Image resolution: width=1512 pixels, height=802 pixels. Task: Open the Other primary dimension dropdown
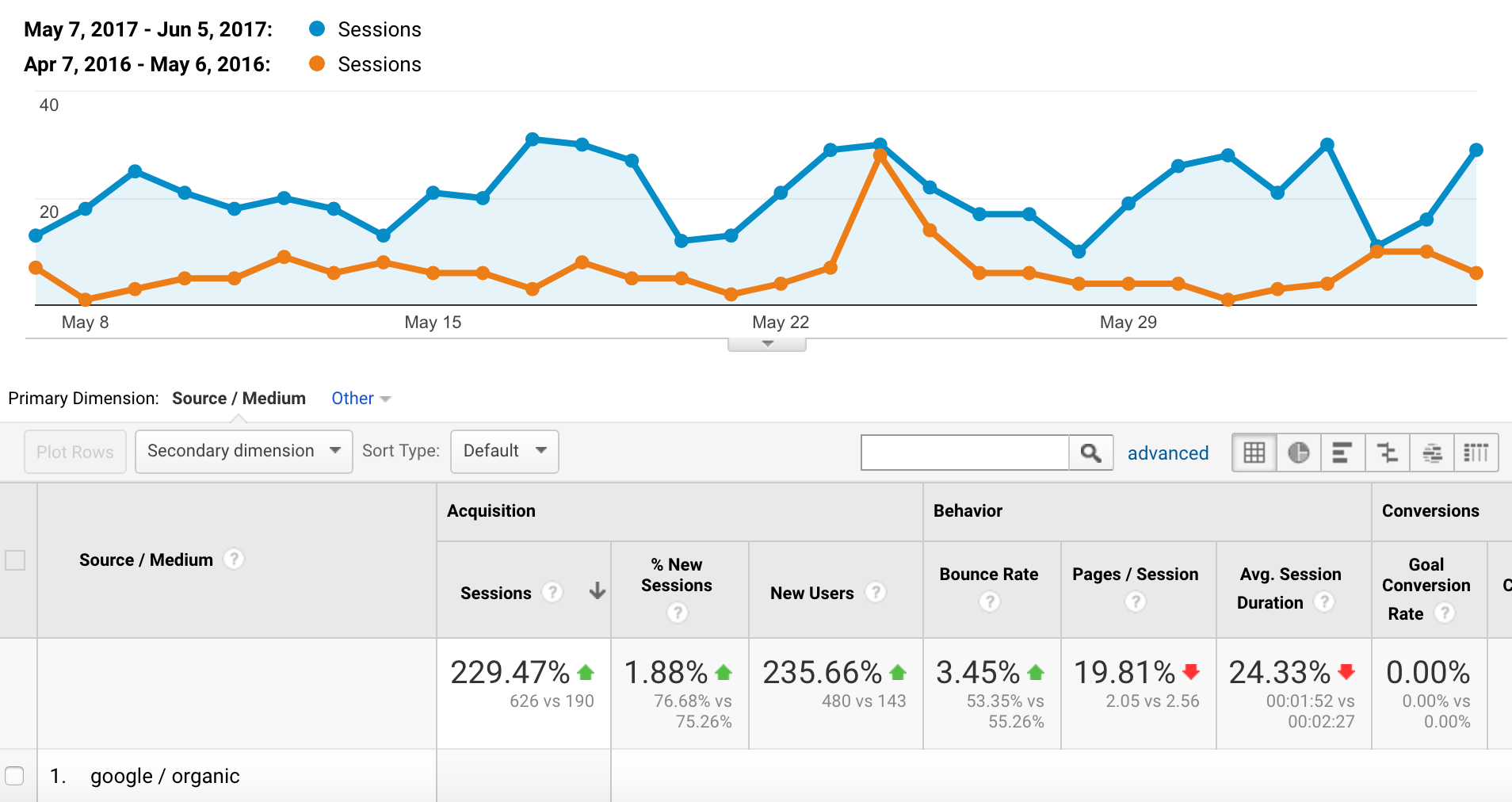pyautogui.click(x=359, y=398)
